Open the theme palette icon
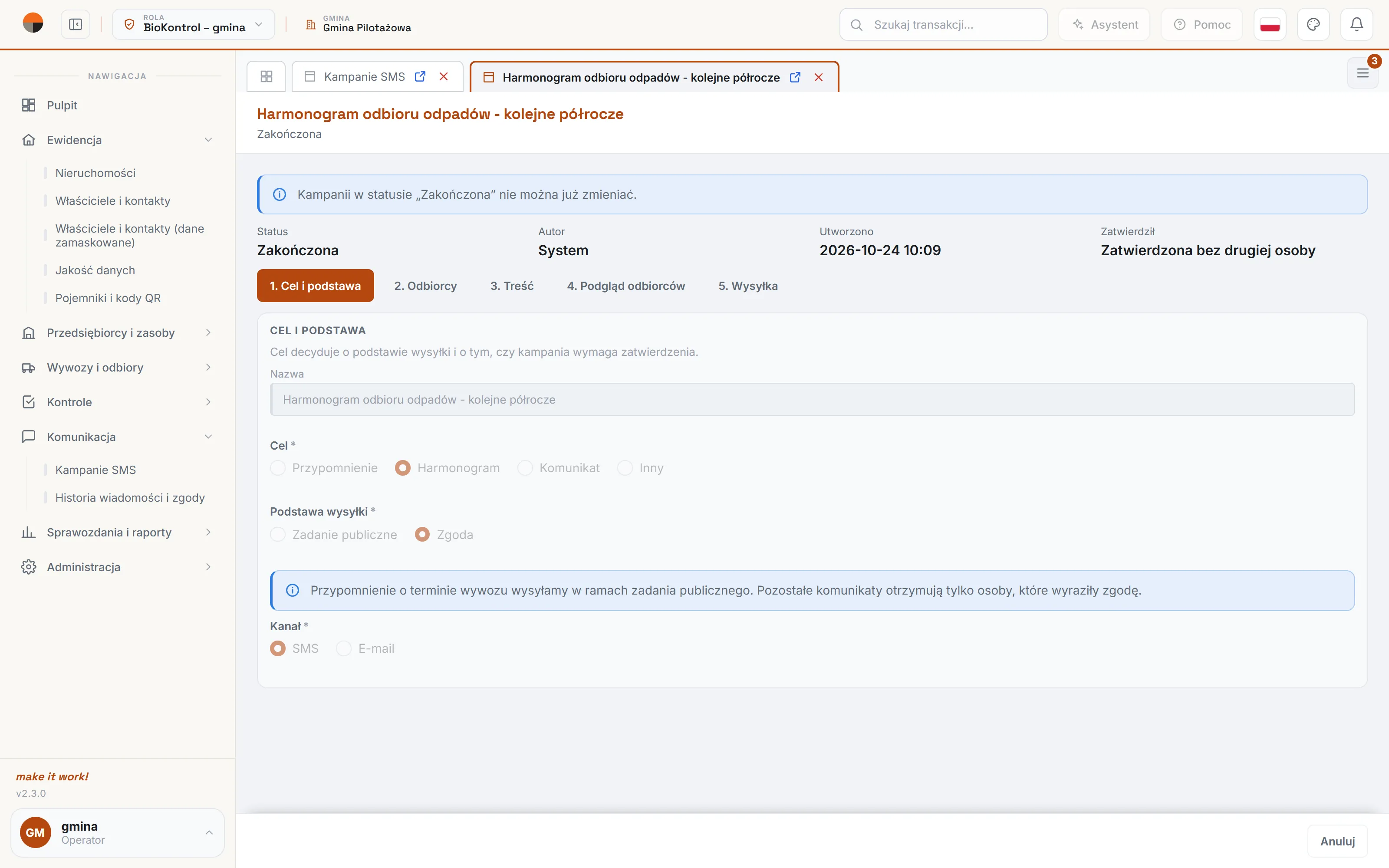 pos(1313,24)
